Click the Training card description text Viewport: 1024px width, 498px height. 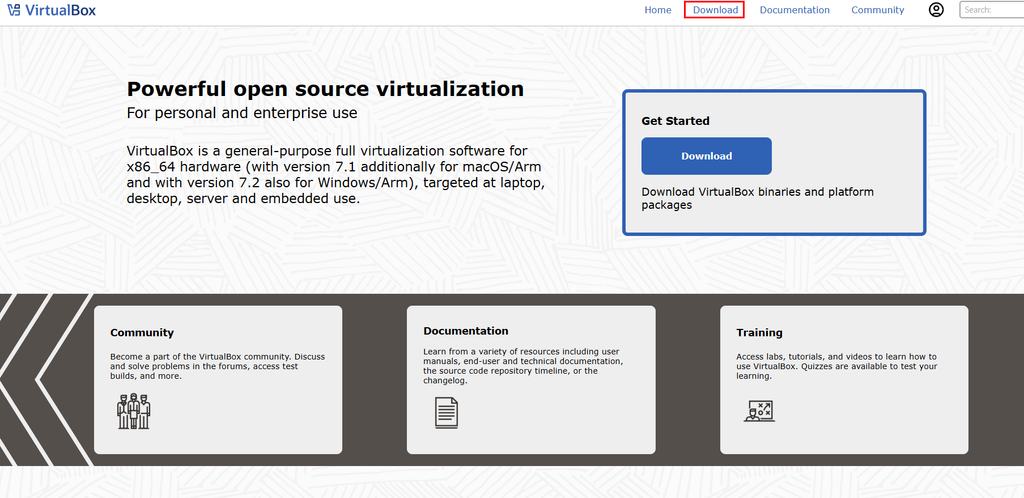tap(837, 367)
